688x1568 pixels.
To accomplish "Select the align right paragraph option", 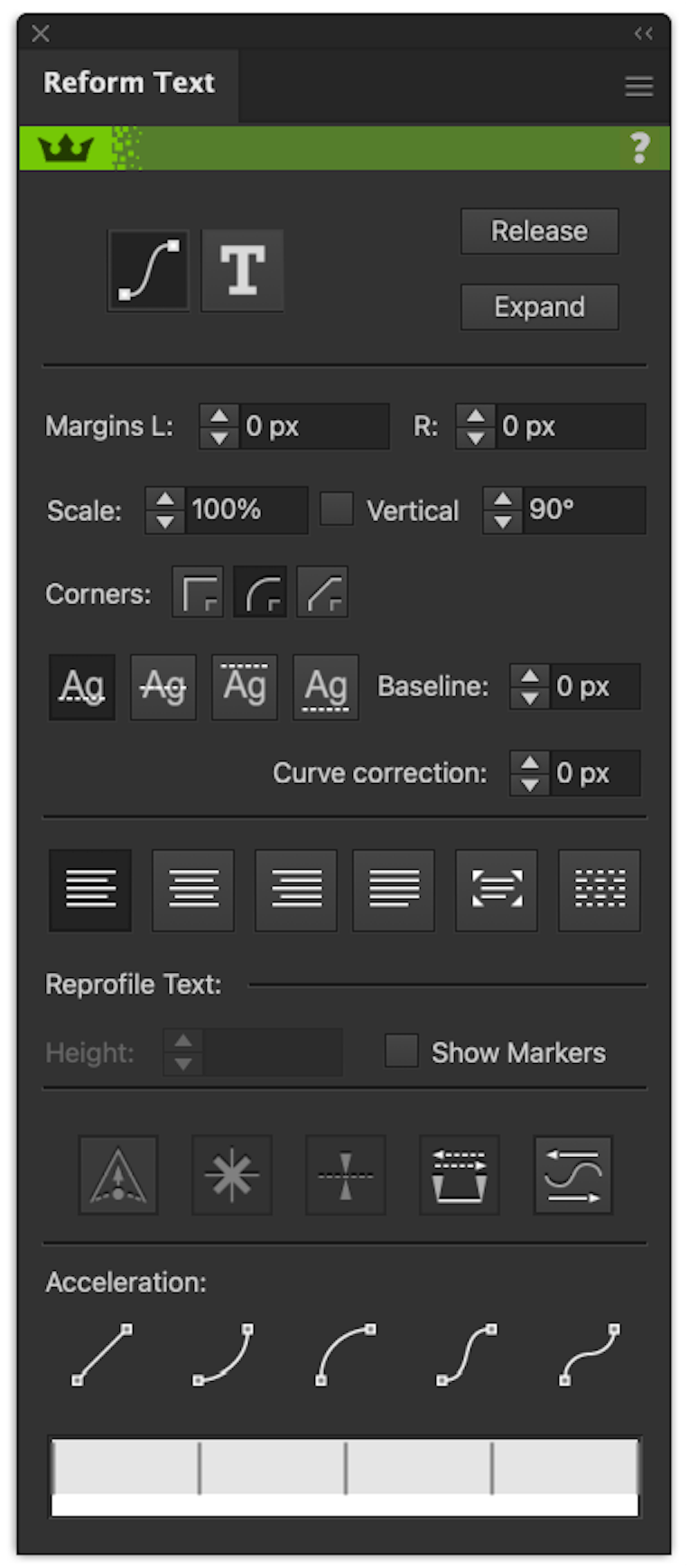I will point(296,890).
